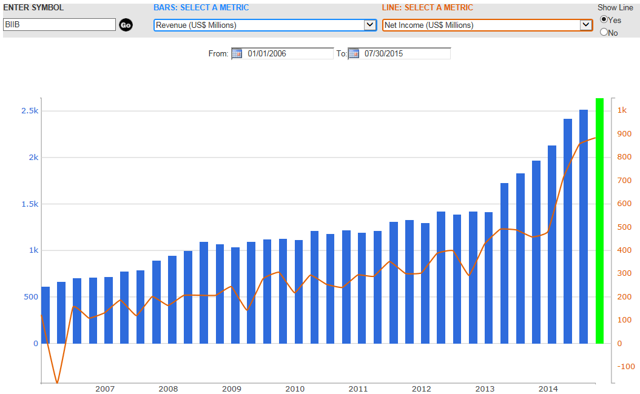Open the To date calendar icon
This screenshot has height=394, width=640.
coord(353,53)
